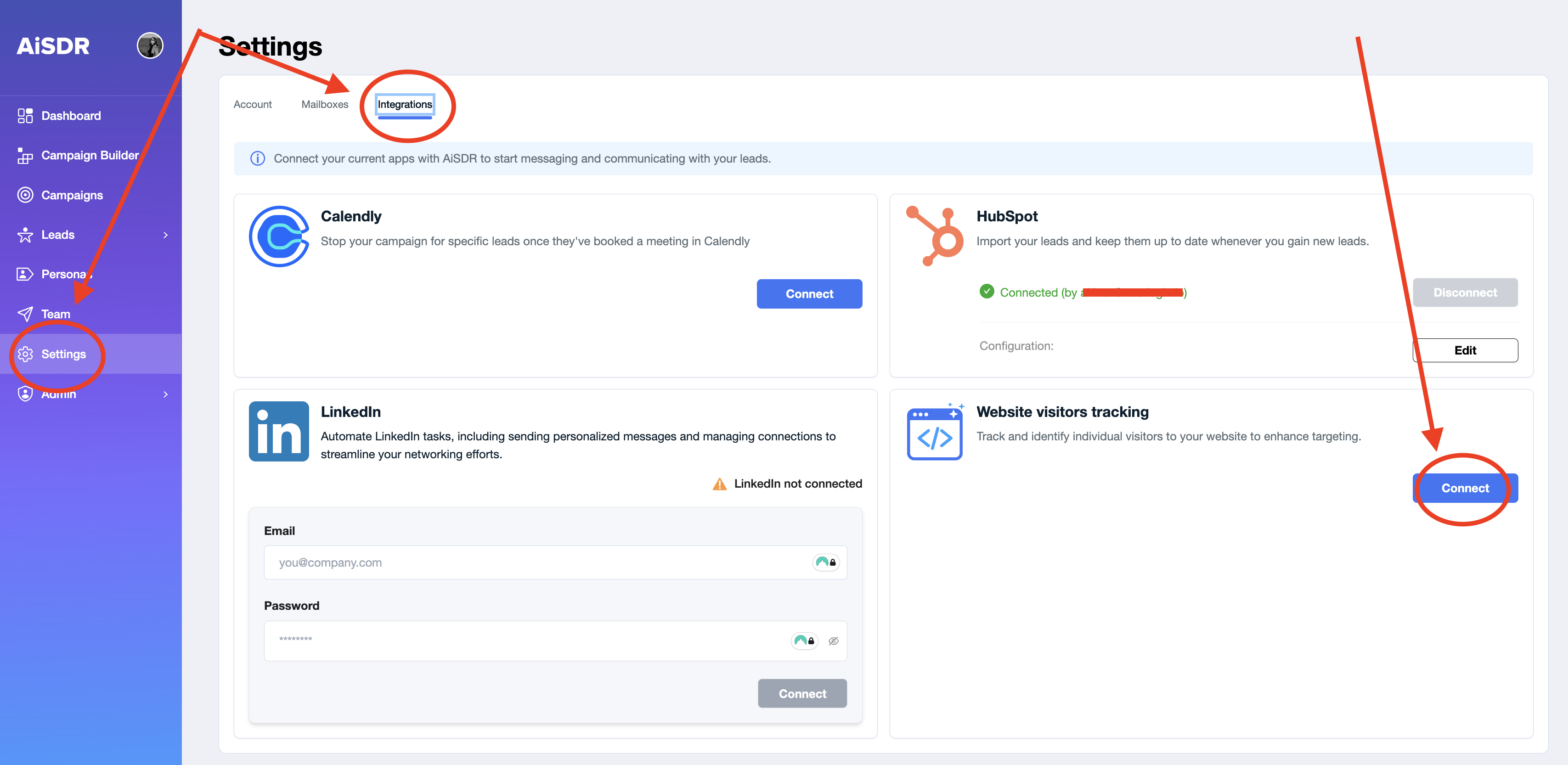Viewport: 1568px width, 765px height.
Task: Expand the Admin submenu chevron
Action: 165,394
